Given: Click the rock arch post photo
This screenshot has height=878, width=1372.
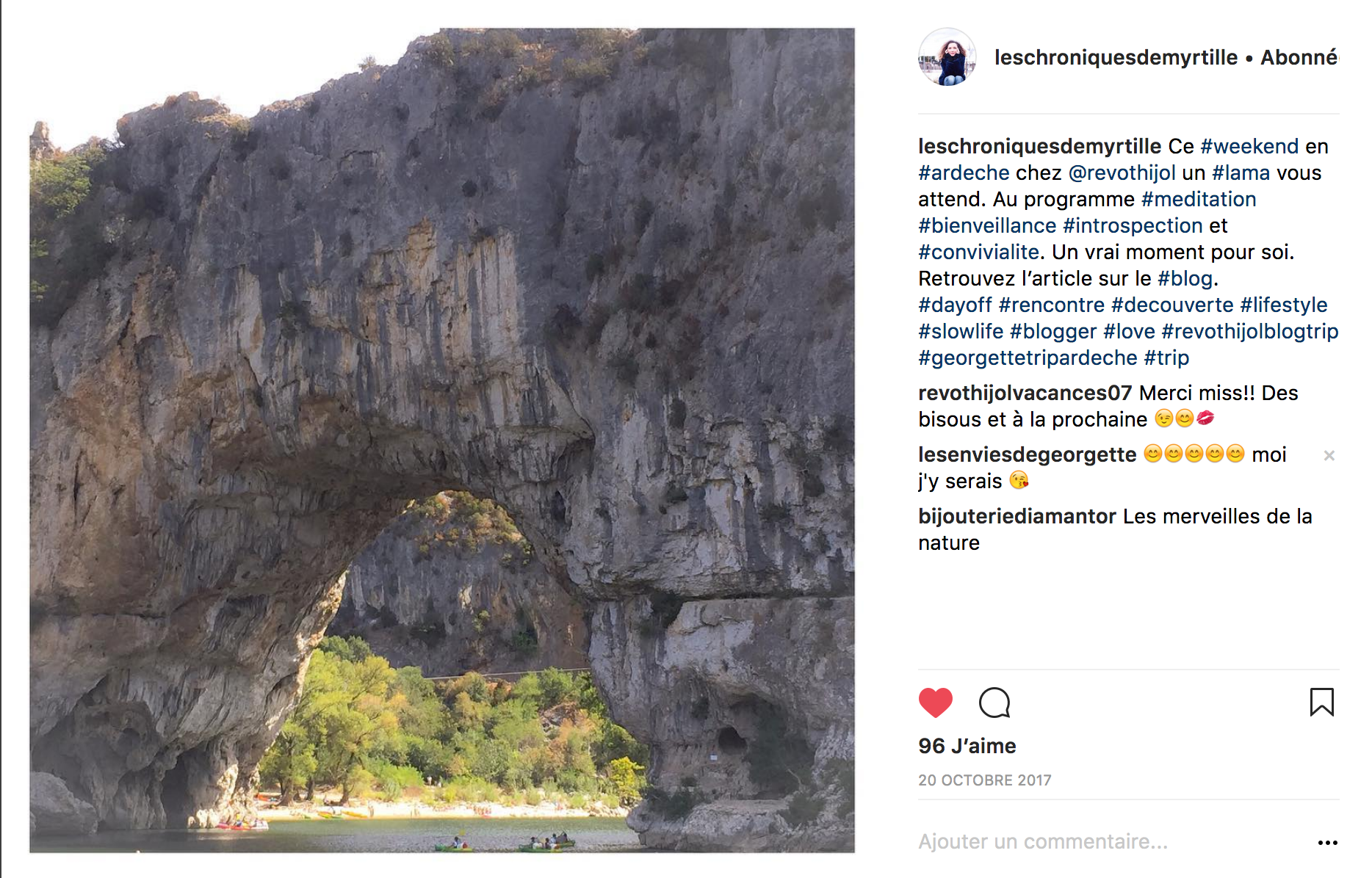Looking at the screenshot, I should 441,440.
